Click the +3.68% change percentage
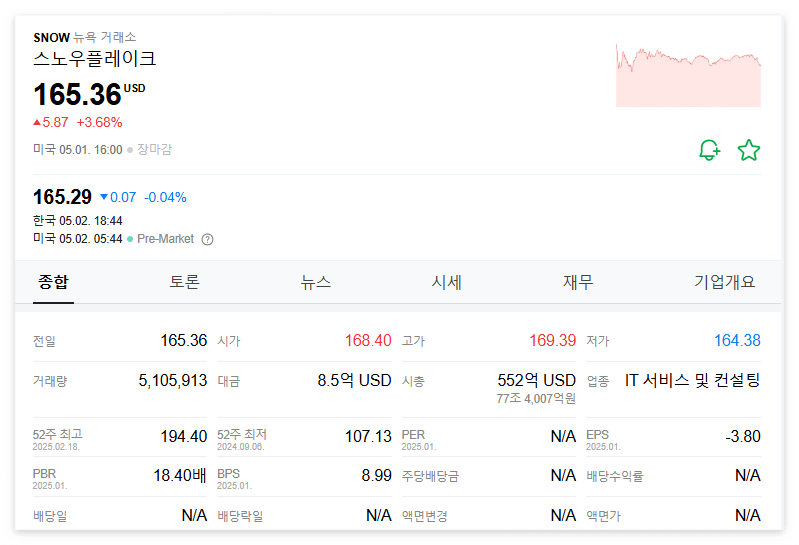The height and width of the screenshot is (545, 799). (x=99, y=122)
